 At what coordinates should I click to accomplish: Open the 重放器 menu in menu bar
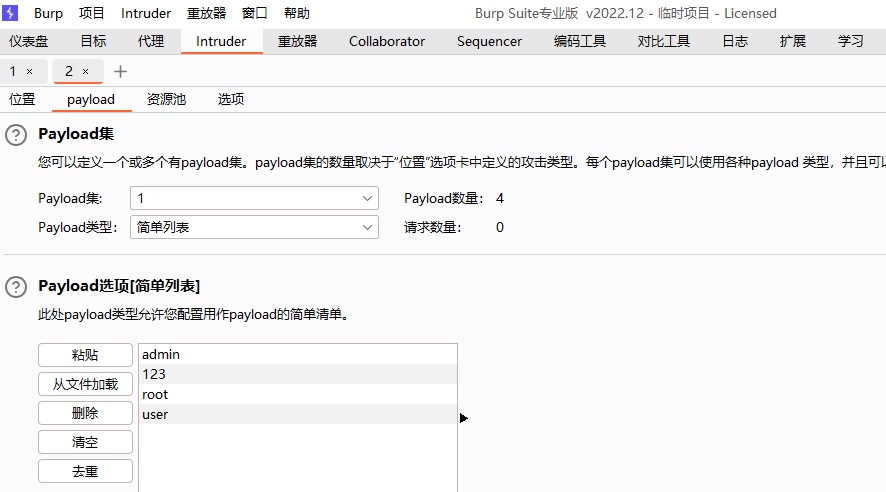(x=206, y=13)
